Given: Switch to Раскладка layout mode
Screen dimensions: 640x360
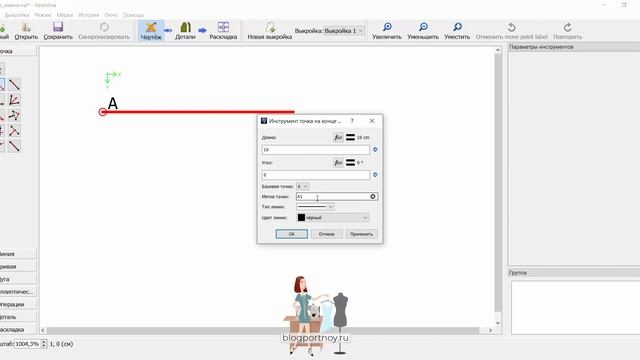Looking at the screenshot, I should [223, 31].
